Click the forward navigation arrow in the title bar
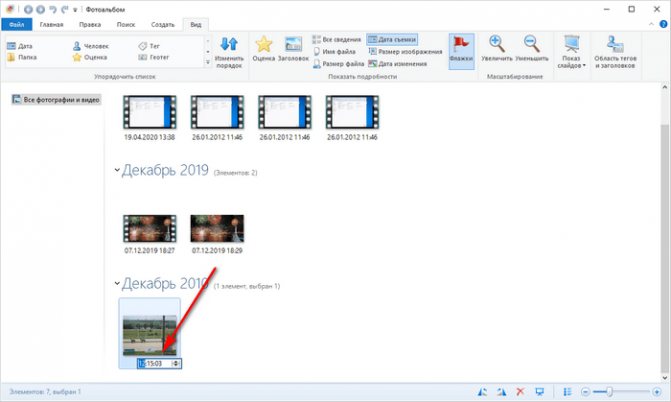 point(40,9)
